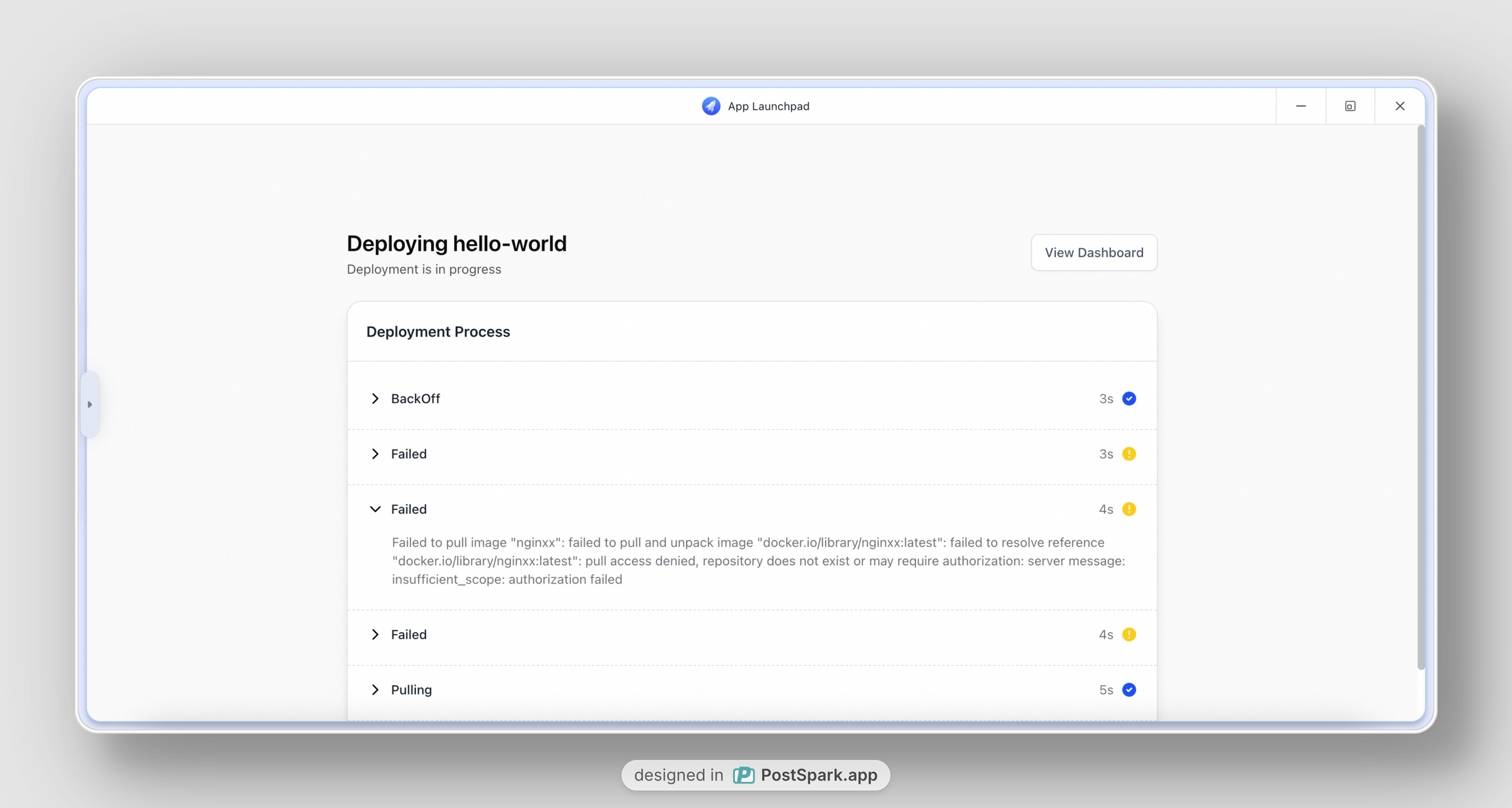Collapse the expanded Failed step
This screenshot has width=1512, height=808.
coord(375,509)
